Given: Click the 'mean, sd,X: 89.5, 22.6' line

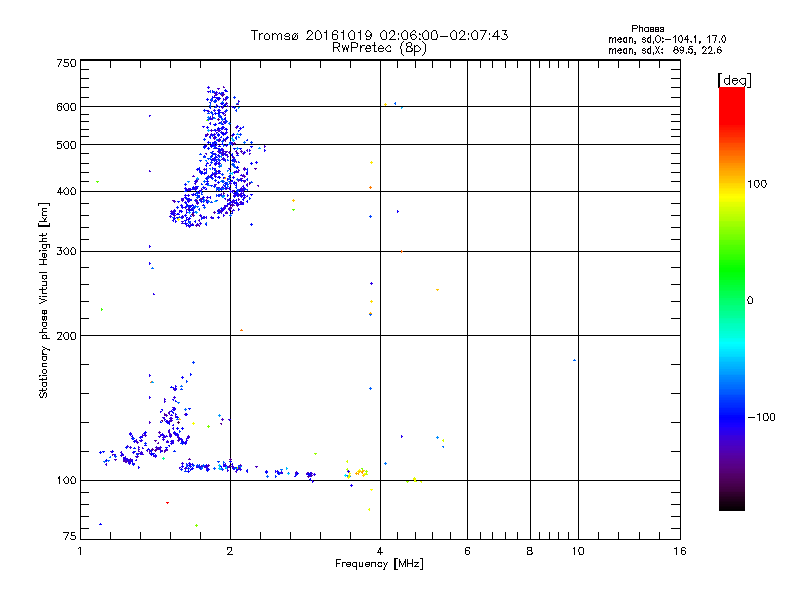Looking at the screenshot, I should [x=665, y=50].
